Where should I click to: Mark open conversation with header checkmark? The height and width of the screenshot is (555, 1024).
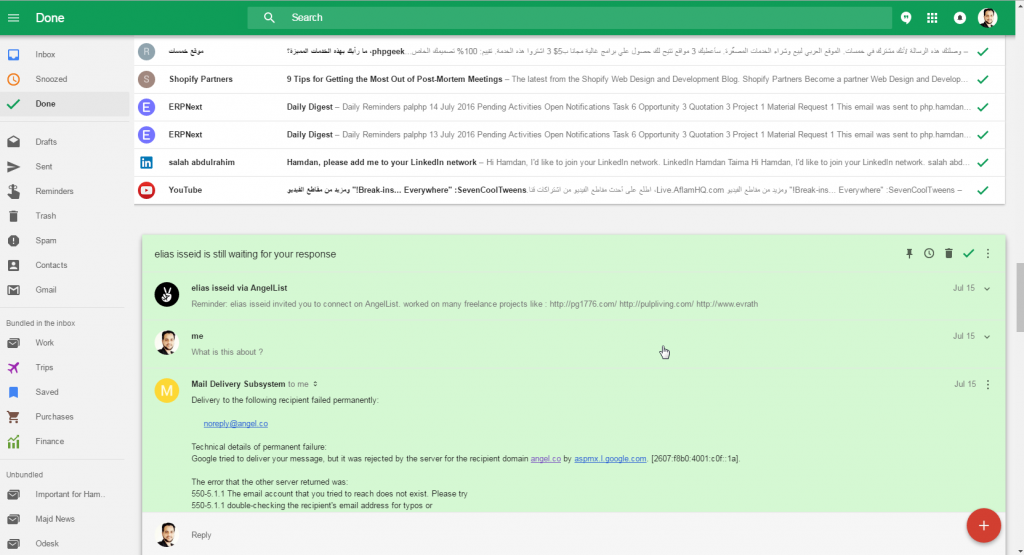[x=968, y=253]
